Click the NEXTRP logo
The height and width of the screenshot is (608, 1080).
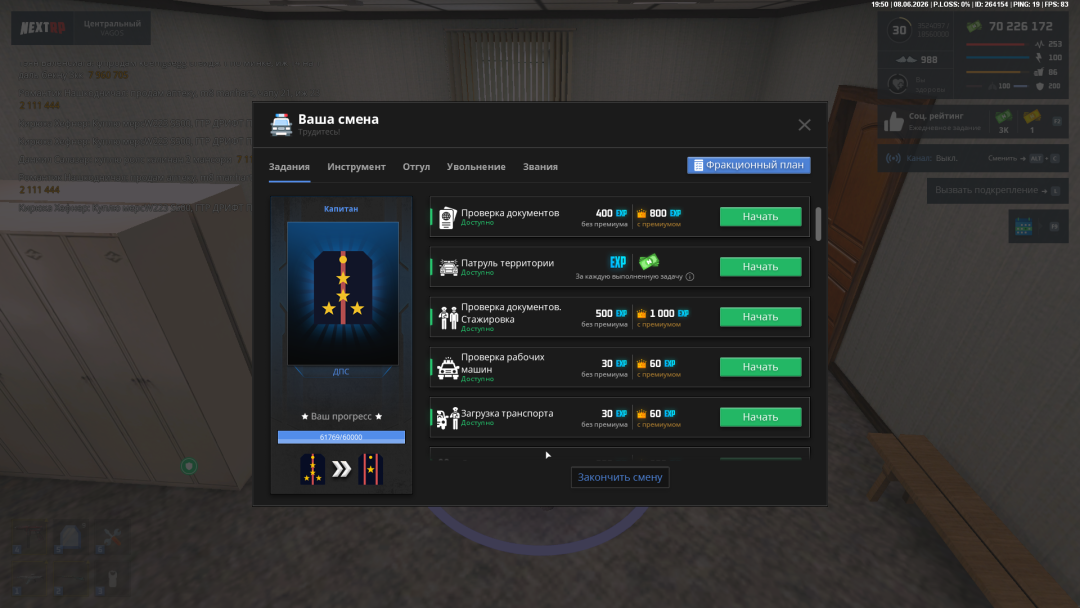(43, 28)
